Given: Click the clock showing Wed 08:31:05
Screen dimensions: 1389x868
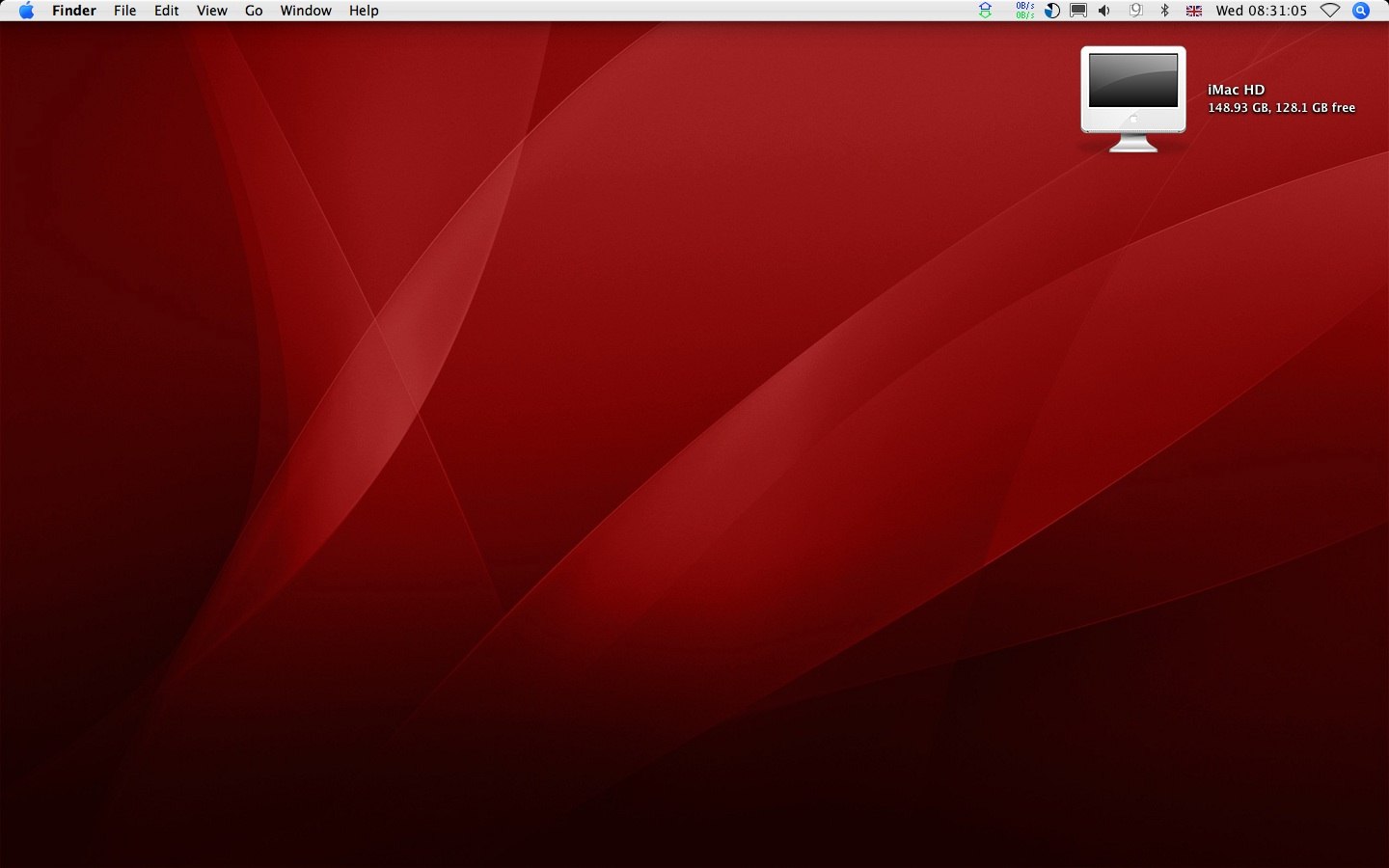Looking at the screenshot, I should coord(1262,11).
